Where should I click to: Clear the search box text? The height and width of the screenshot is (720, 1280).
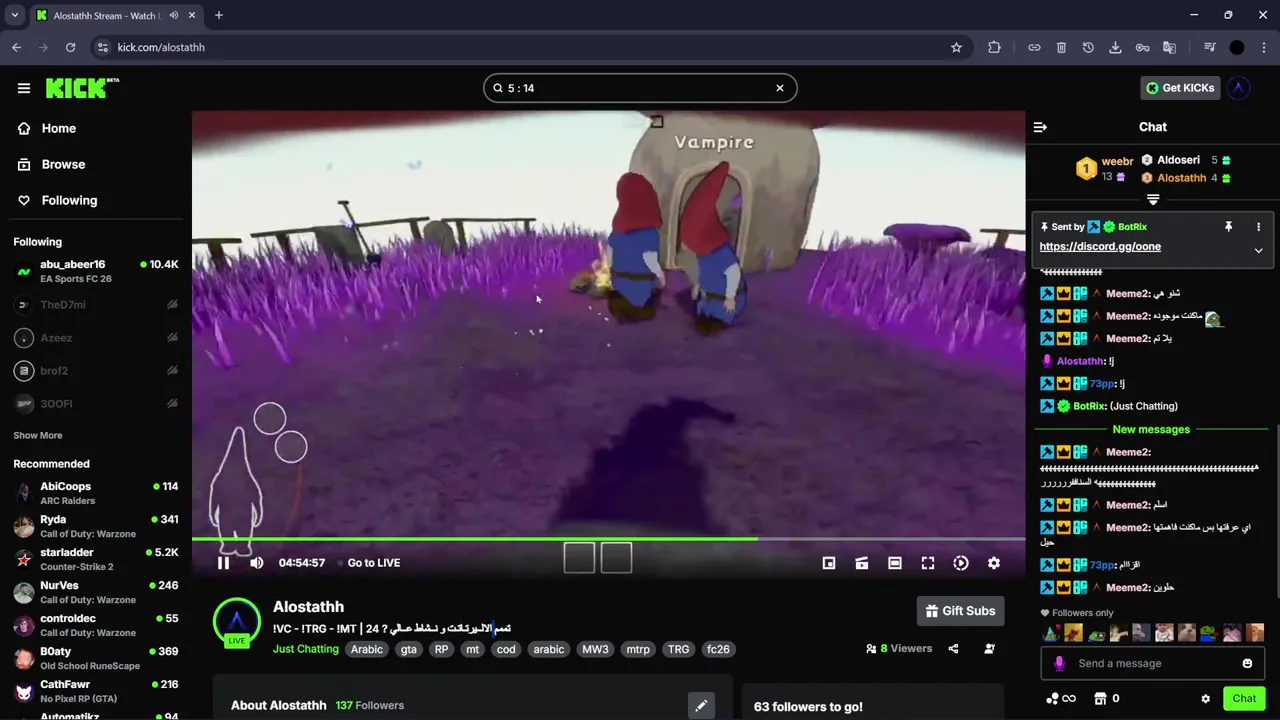780,88
